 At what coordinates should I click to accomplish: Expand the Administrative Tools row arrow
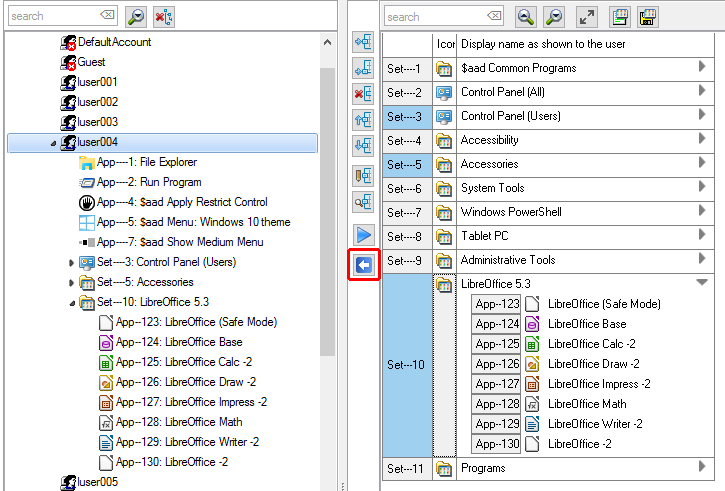[x=702, y=260]
